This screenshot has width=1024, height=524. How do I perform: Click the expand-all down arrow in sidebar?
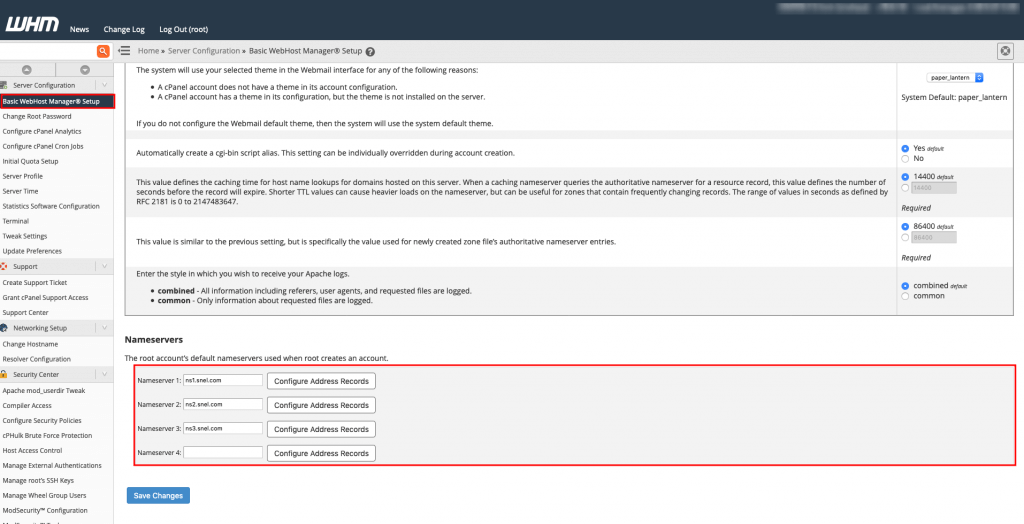click(85, 69)
